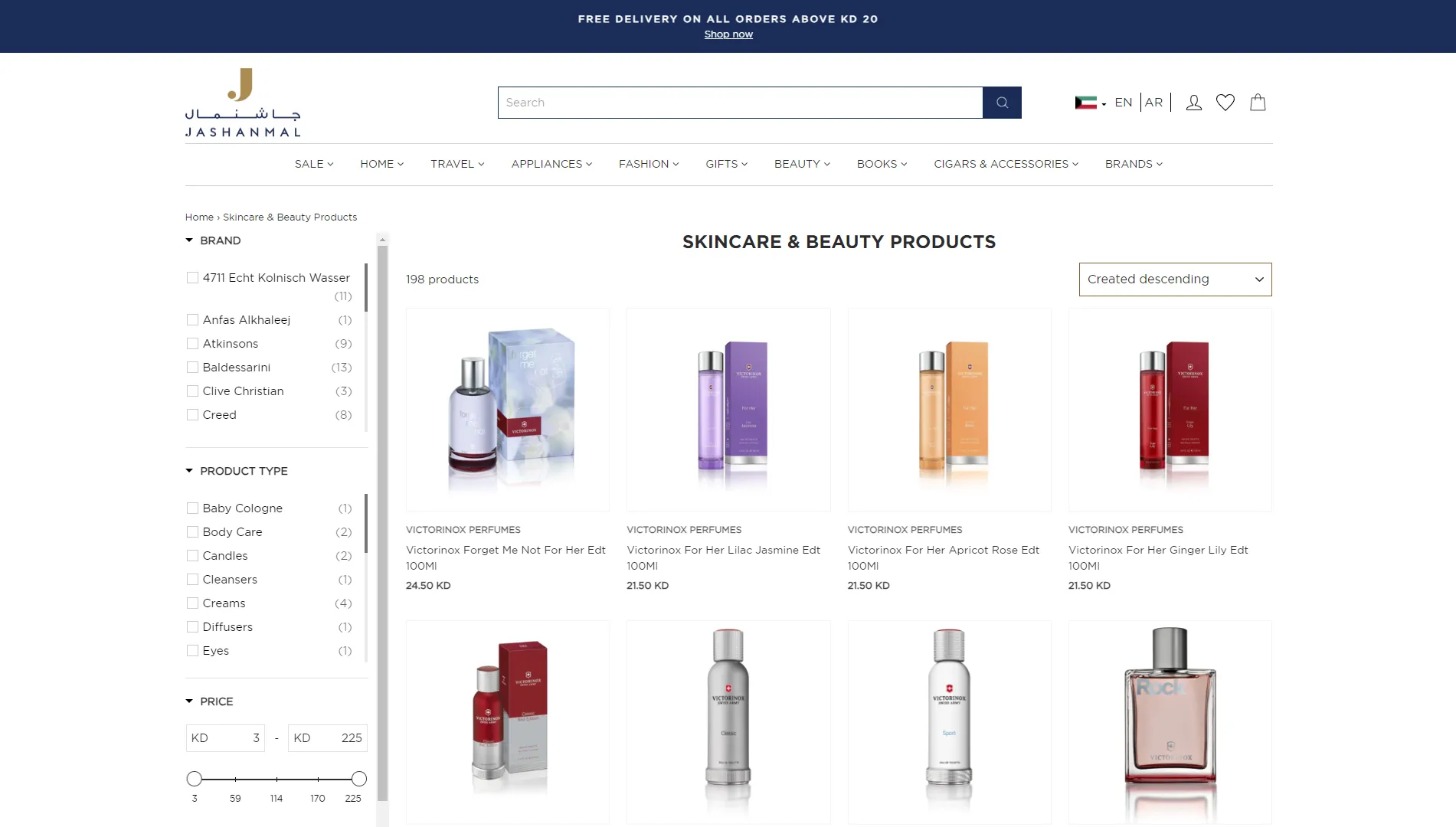Open the white Victorinox Sport bottle image
The width and height of the screenshot is (1456, 827).
949,722
